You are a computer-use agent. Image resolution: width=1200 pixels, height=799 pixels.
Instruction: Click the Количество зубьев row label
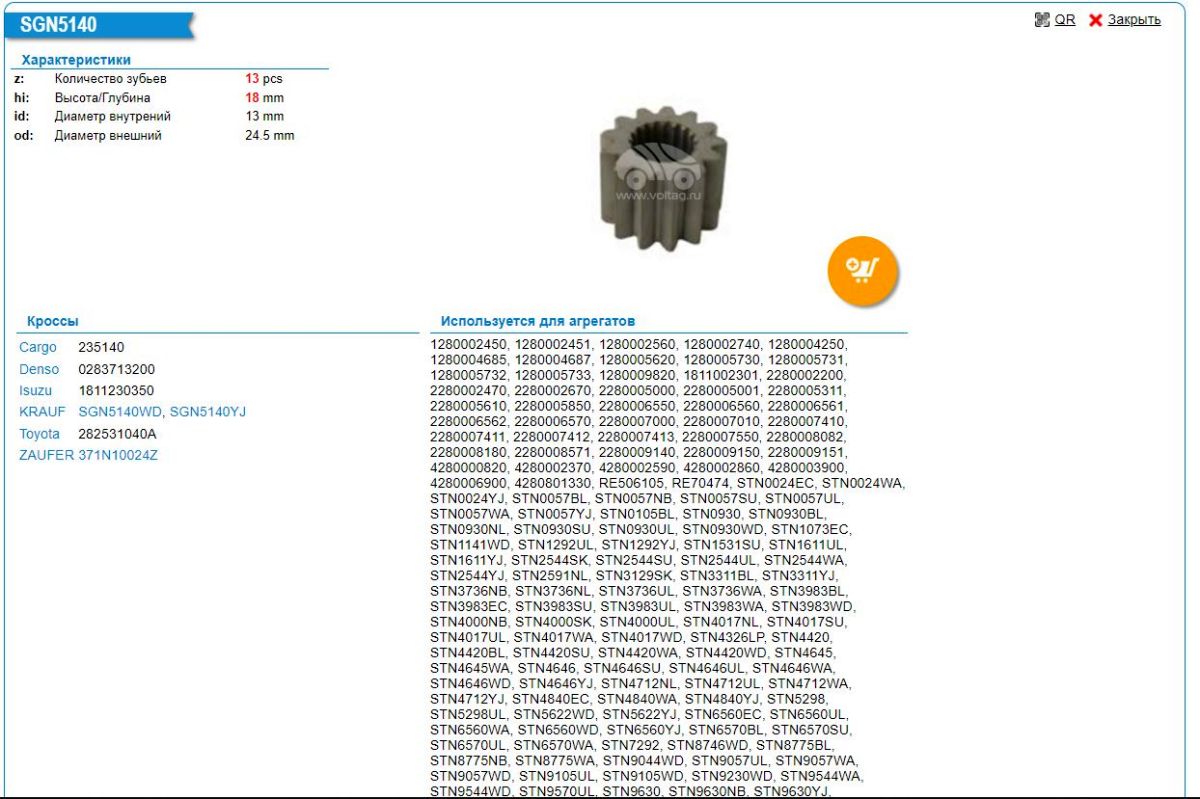tap(111, 79)
